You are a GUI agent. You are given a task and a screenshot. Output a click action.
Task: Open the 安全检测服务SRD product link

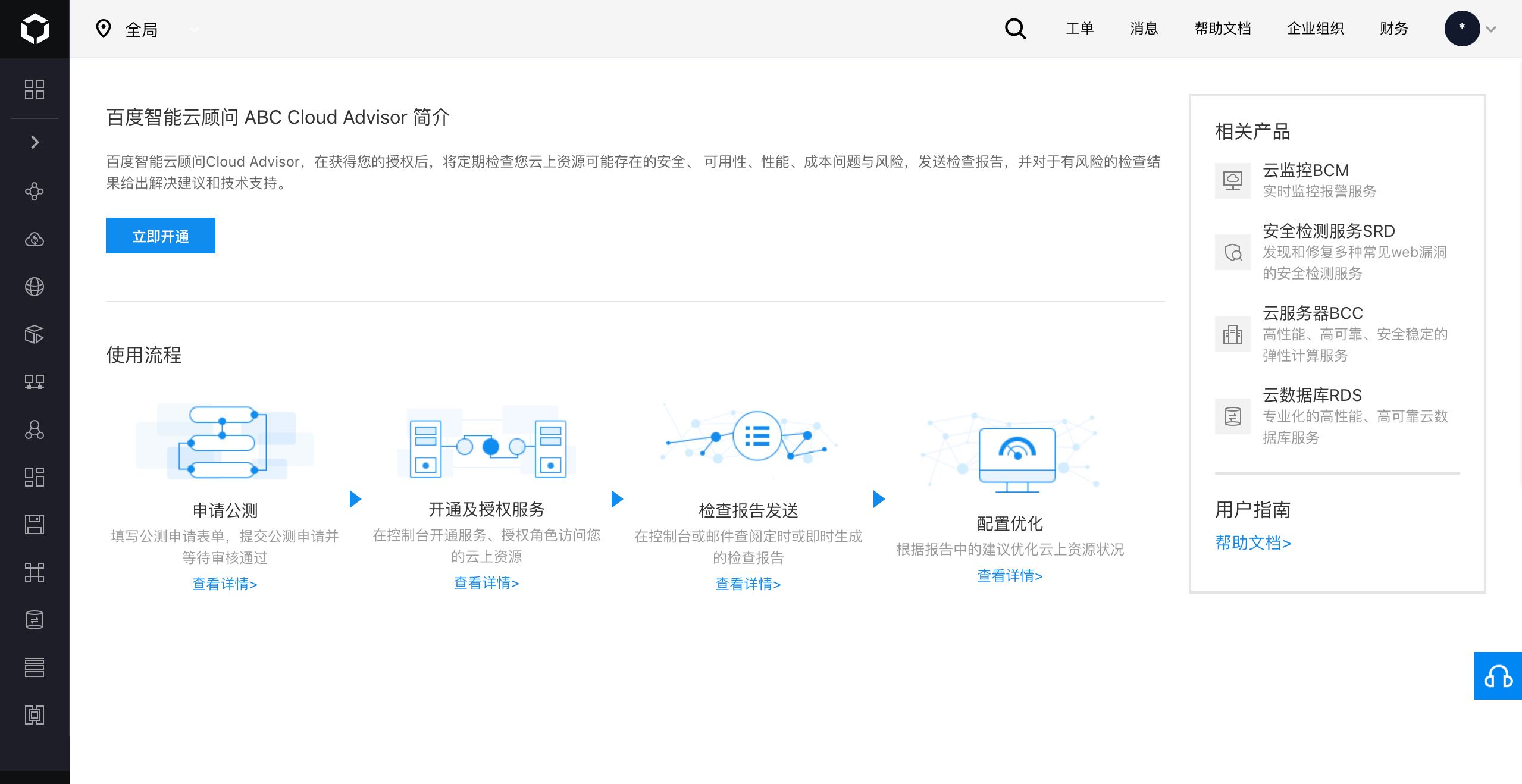(1329, 231)
